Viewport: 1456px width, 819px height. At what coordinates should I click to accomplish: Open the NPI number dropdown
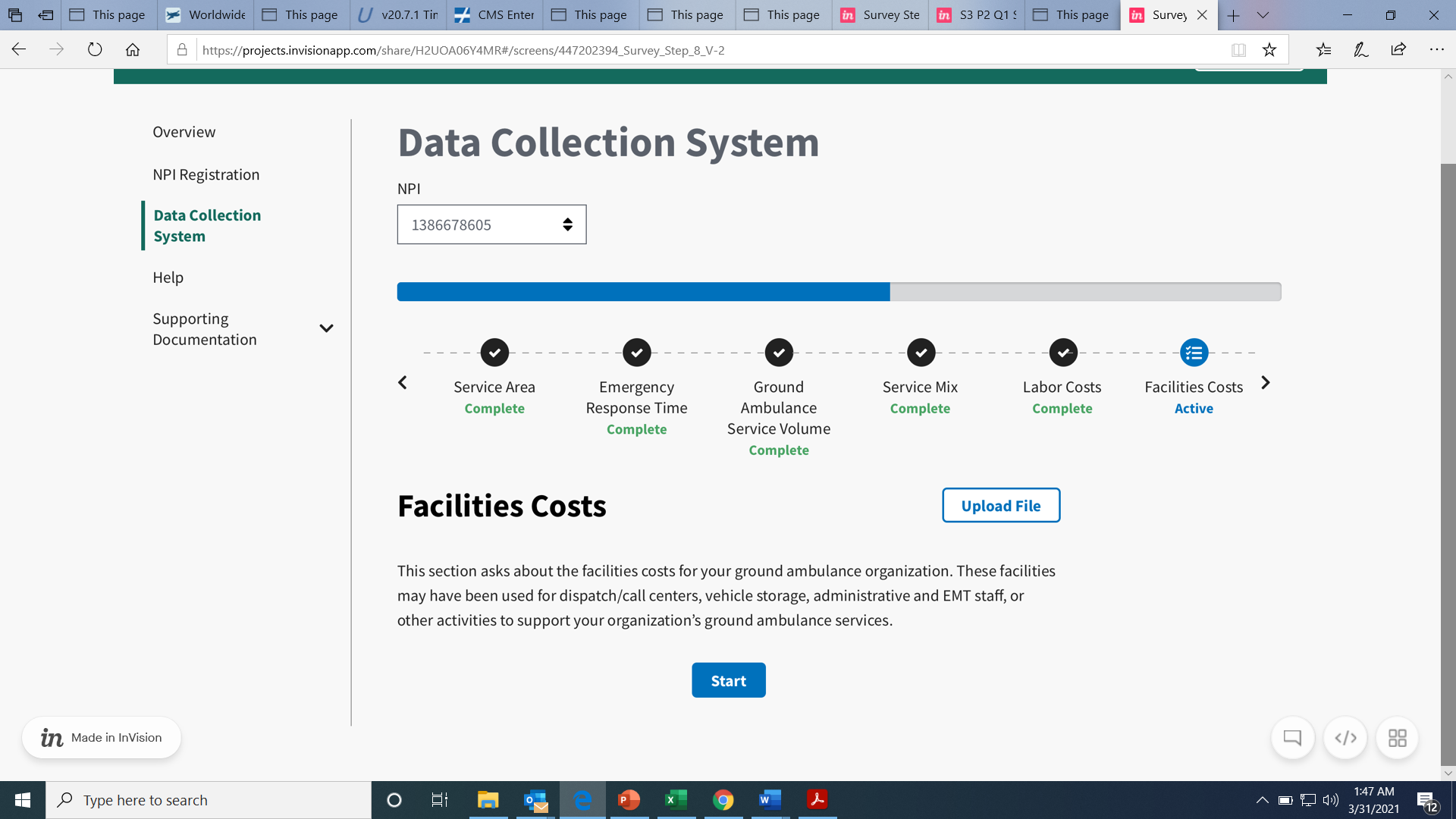pos(491,224)
